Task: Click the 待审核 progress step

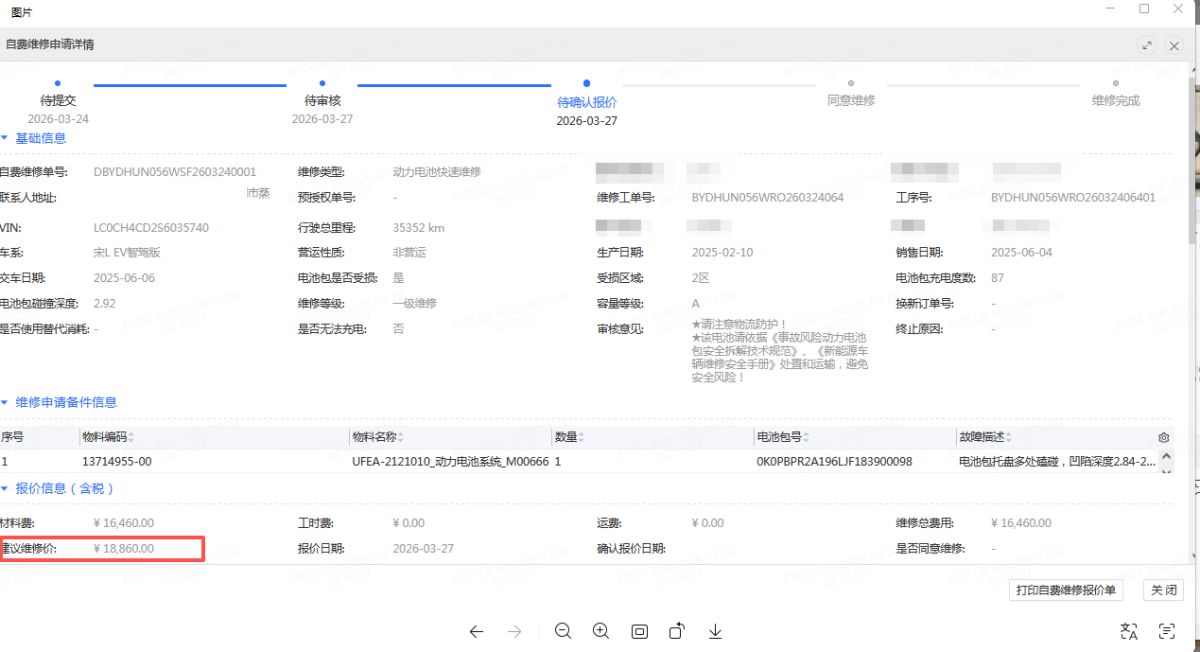Action: click(322, 100)
